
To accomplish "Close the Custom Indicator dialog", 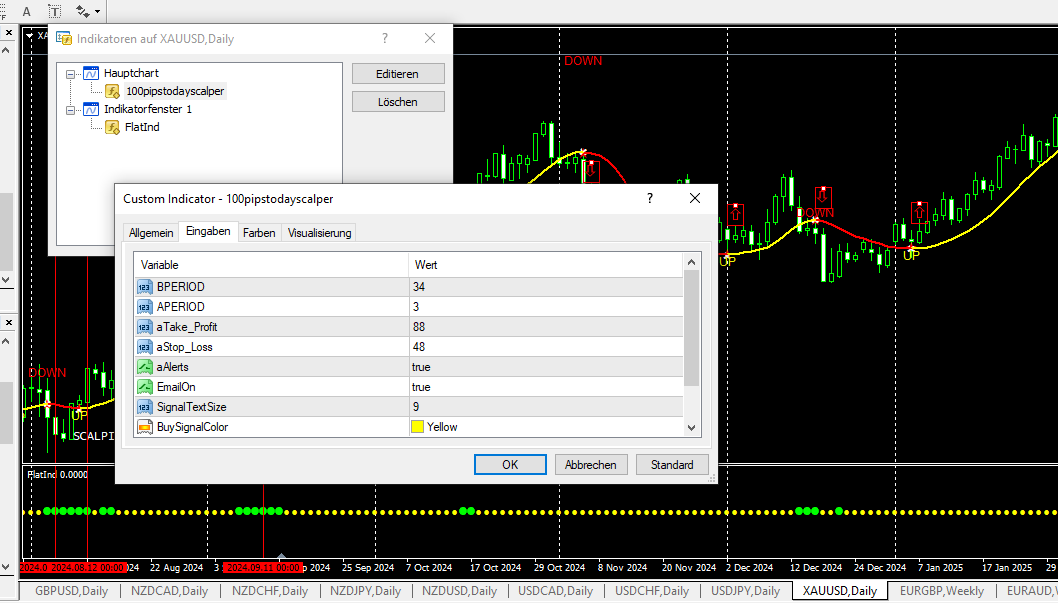I will pyautogui.click(x=695, y=198).
